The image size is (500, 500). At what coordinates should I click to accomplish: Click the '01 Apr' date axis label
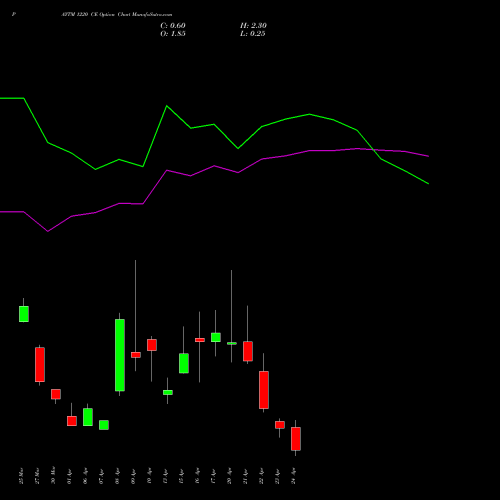coord(69,476)
